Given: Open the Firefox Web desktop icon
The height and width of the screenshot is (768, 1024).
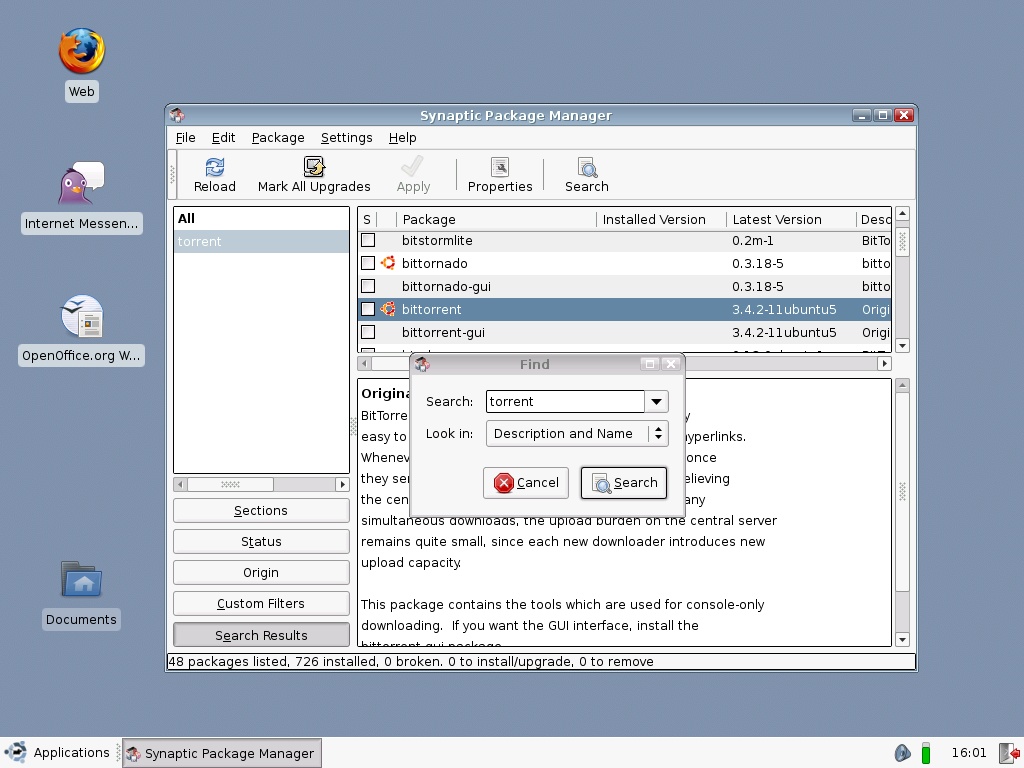Looking at the screenshot, I should pos(82,51).
